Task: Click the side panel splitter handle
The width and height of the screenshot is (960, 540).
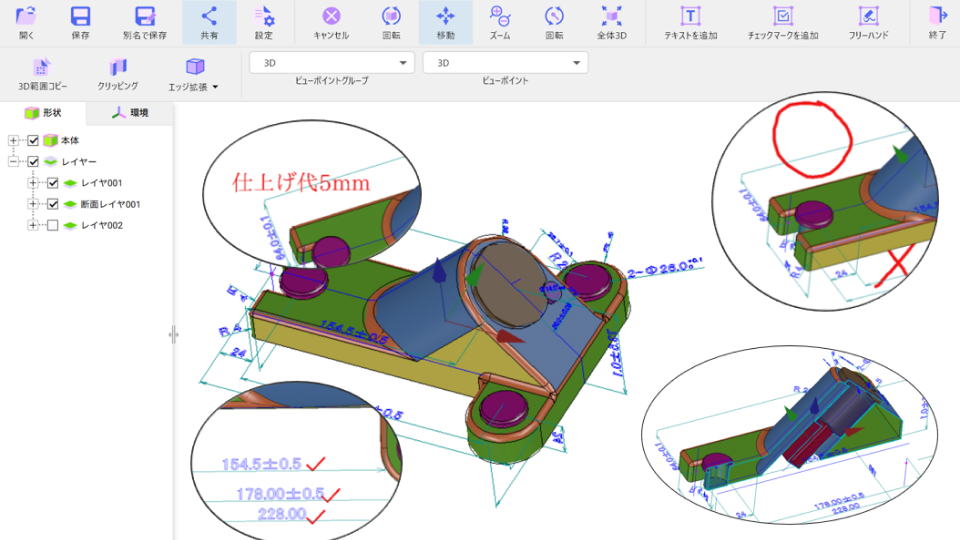Action: tap(174, 335)
